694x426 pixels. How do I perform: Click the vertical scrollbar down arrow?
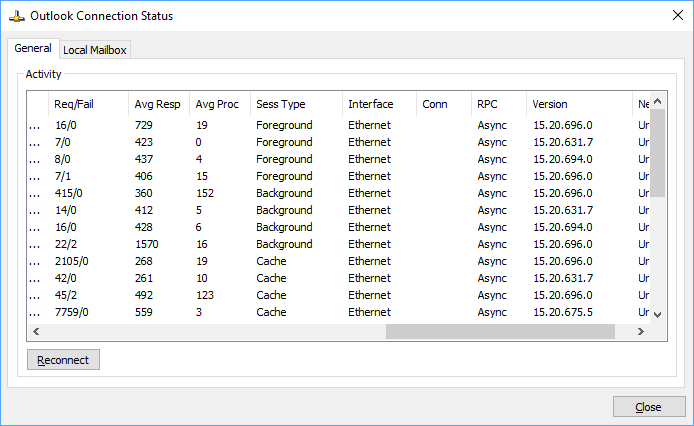pos(657,315)
